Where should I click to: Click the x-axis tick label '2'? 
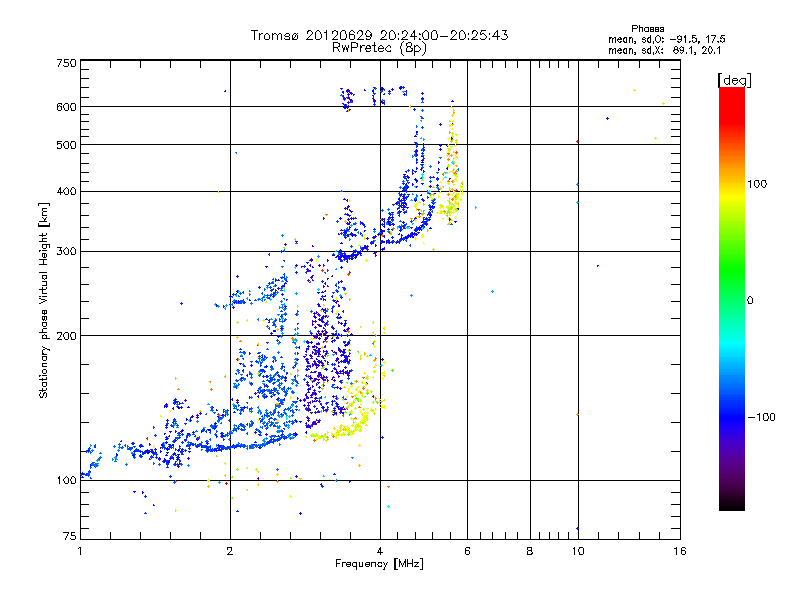pos(230,551)
